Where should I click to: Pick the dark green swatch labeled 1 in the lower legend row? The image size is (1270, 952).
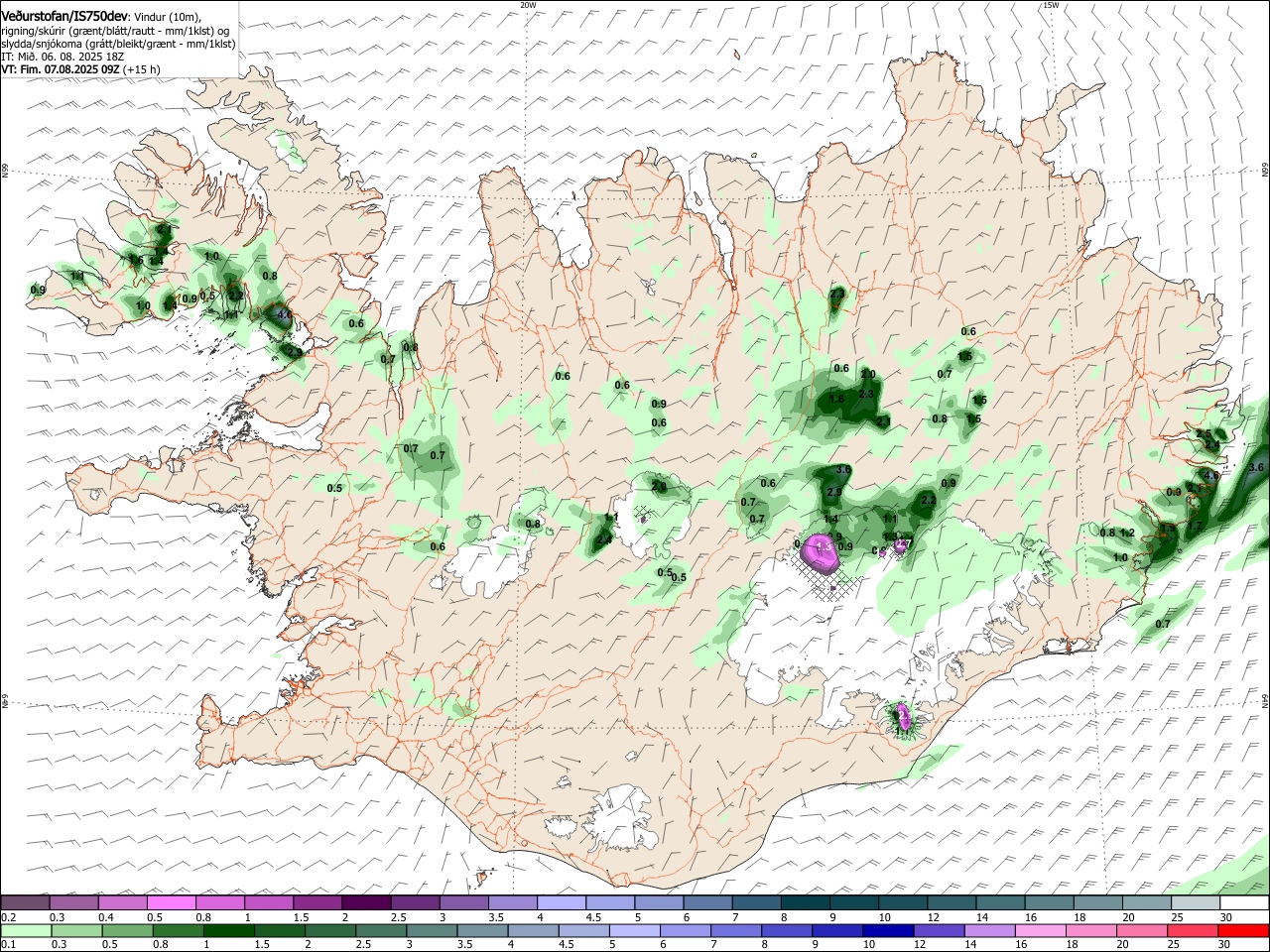pyautogui.click(x=230, y=930)
